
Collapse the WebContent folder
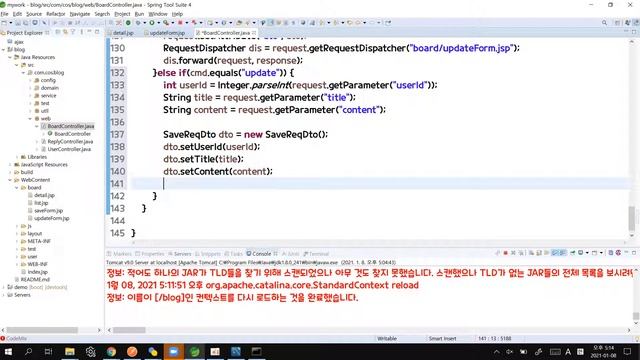(x=10, y=180)
